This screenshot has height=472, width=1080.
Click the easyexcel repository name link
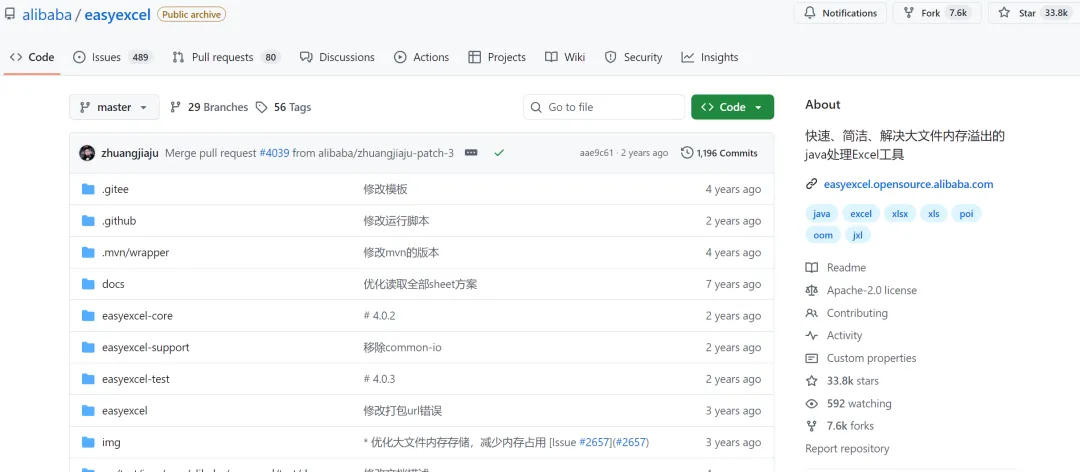coord(117,14)
